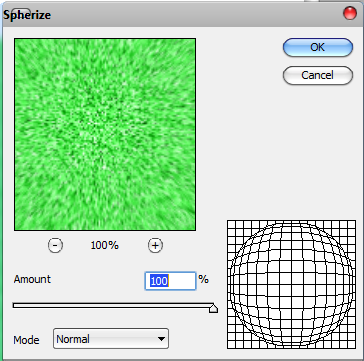Click the 100% preview zoom level text

point(105,246)
